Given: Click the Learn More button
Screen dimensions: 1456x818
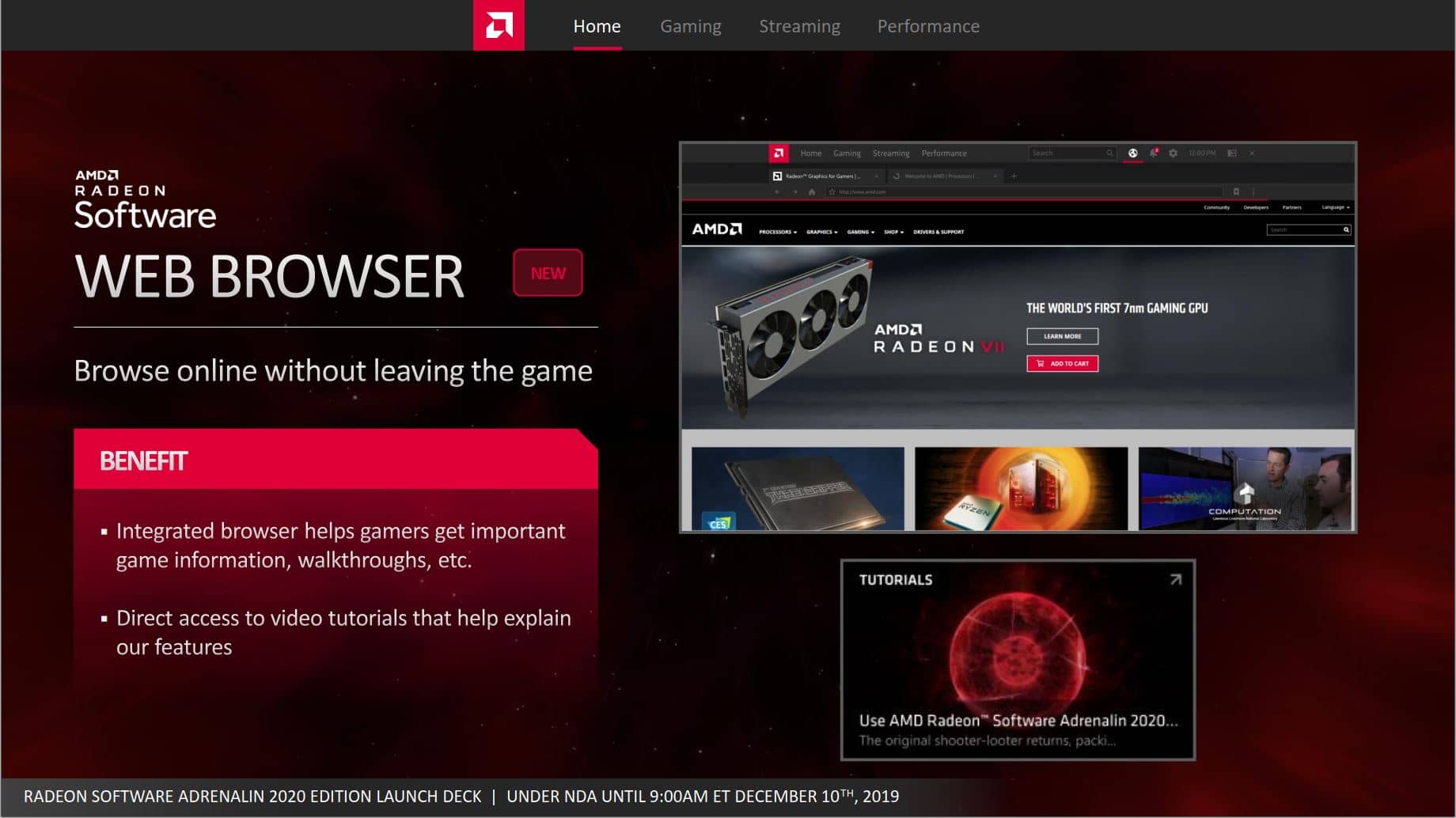Looking at the screenshot, I should coord(1062,337).
